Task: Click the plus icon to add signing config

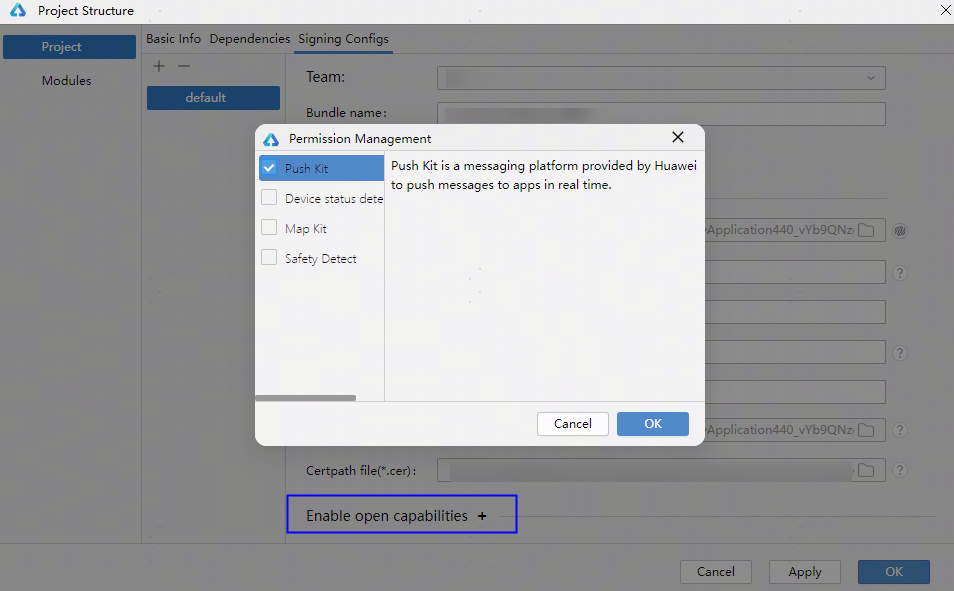Action: click(158, 66)
